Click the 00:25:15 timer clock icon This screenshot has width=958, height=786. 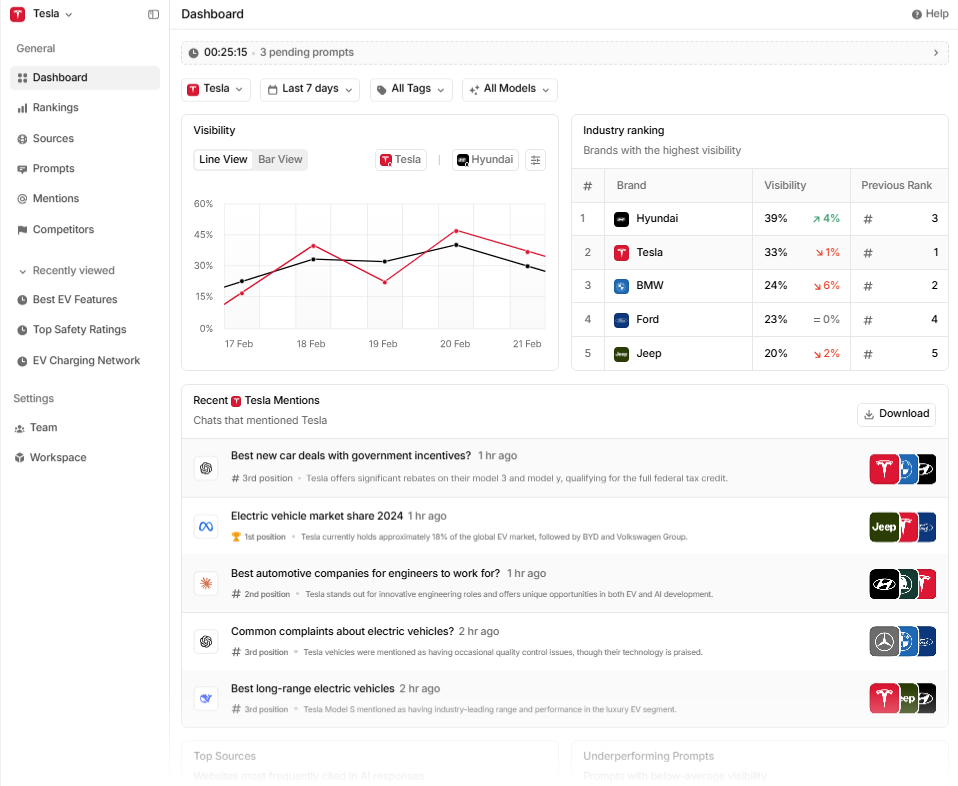[x=193, y=53]
